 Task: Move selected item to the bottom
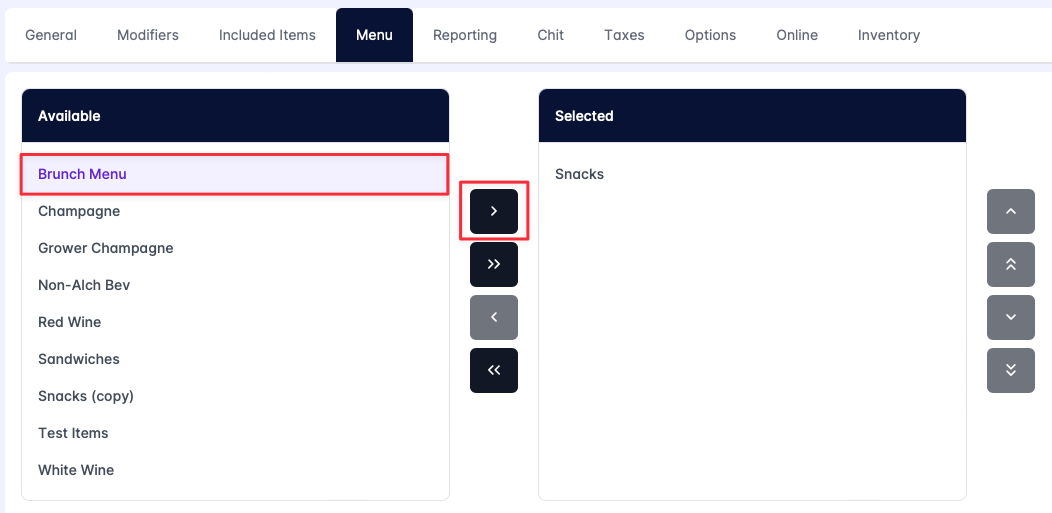coord(1010,371)
